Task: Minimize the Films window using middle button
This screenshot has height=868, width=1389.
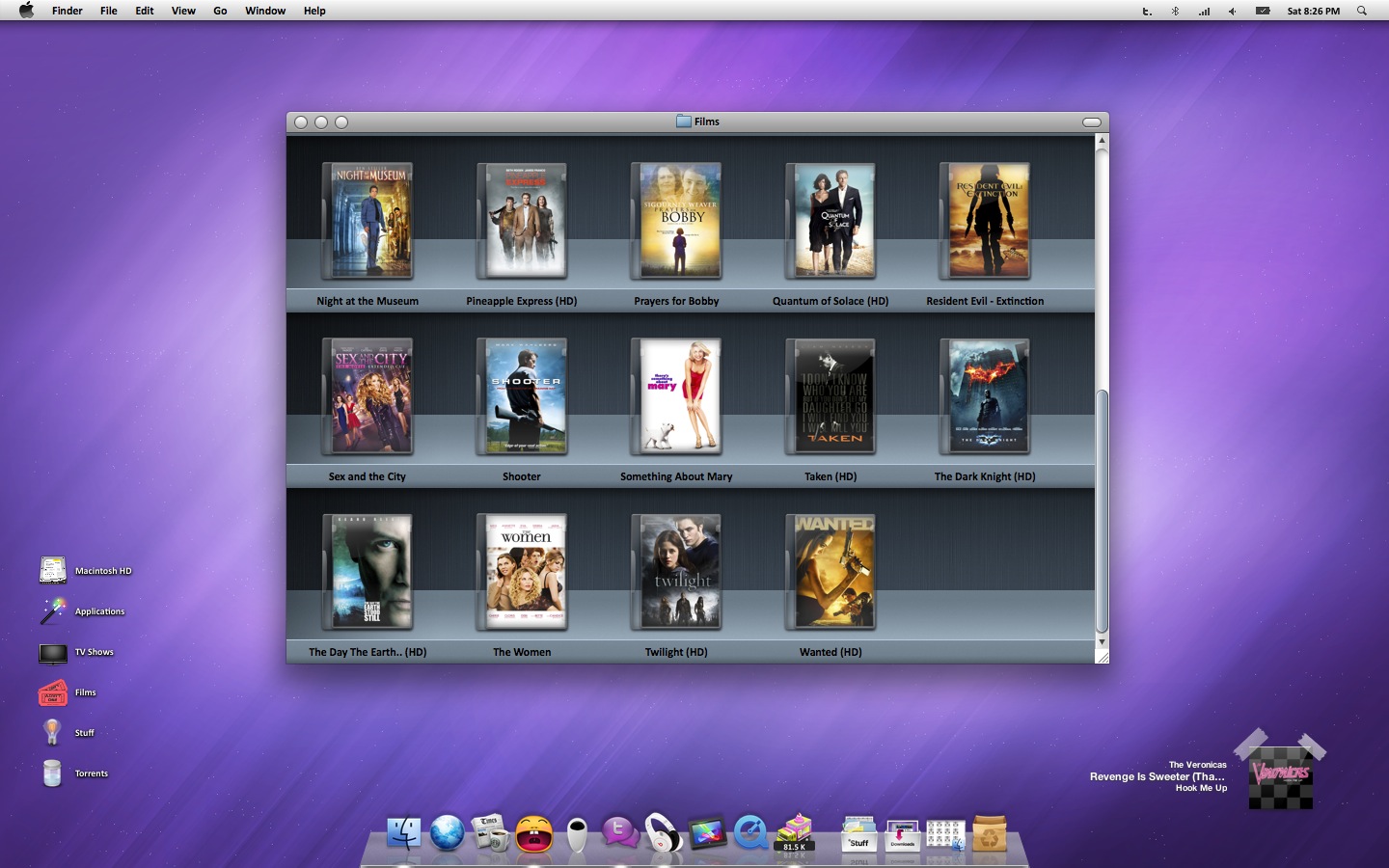Action: (x=321, y=122)
